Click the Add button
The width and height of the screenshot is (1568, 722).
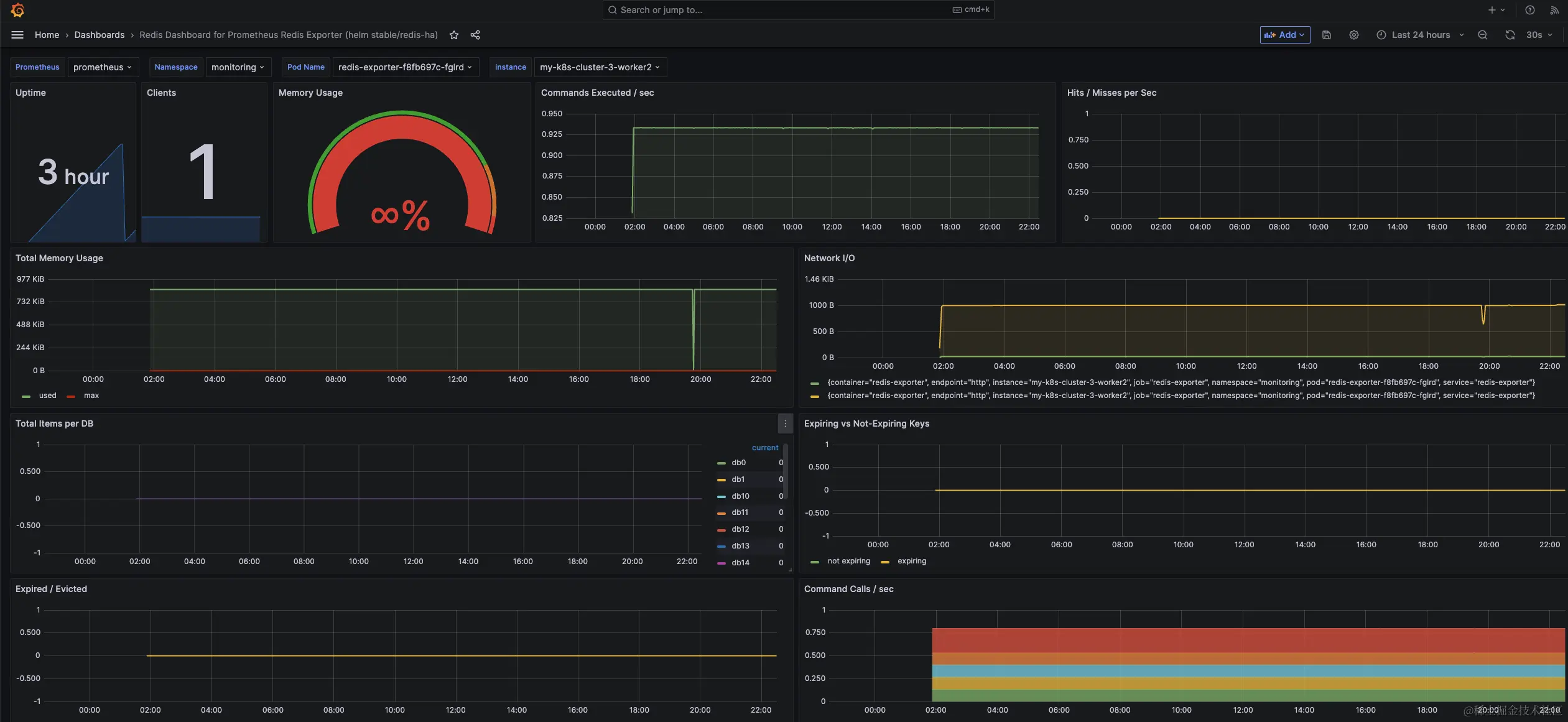1284,35
